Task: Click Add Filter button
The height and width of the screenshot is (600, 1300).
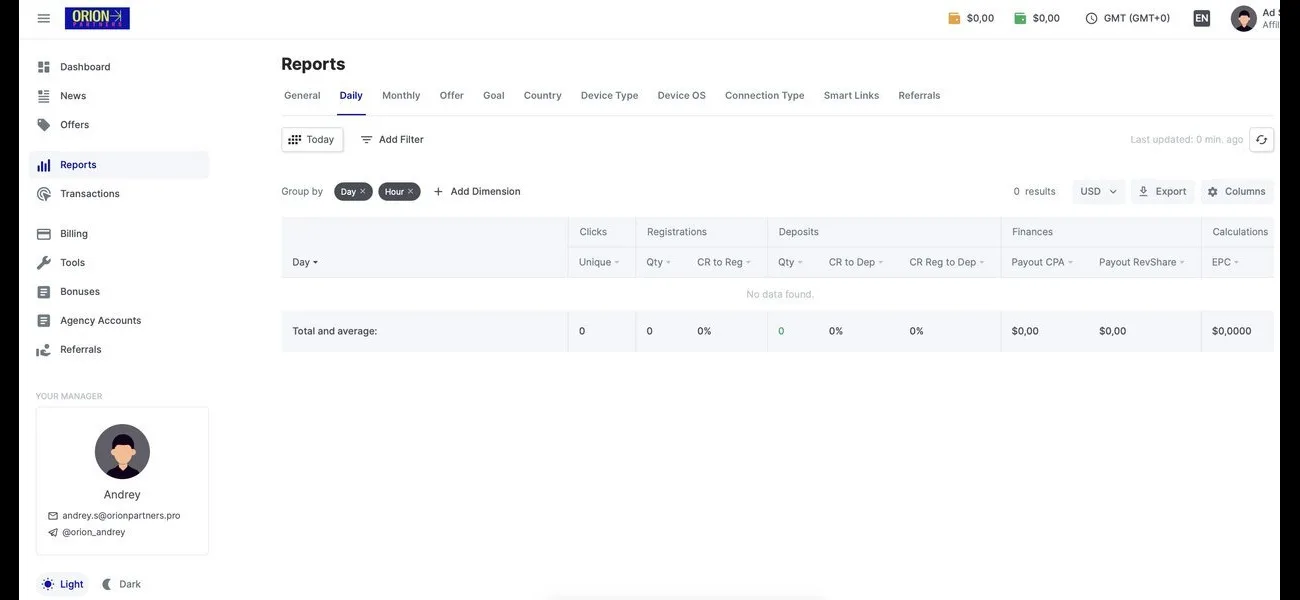Action: tap(392, 140)
